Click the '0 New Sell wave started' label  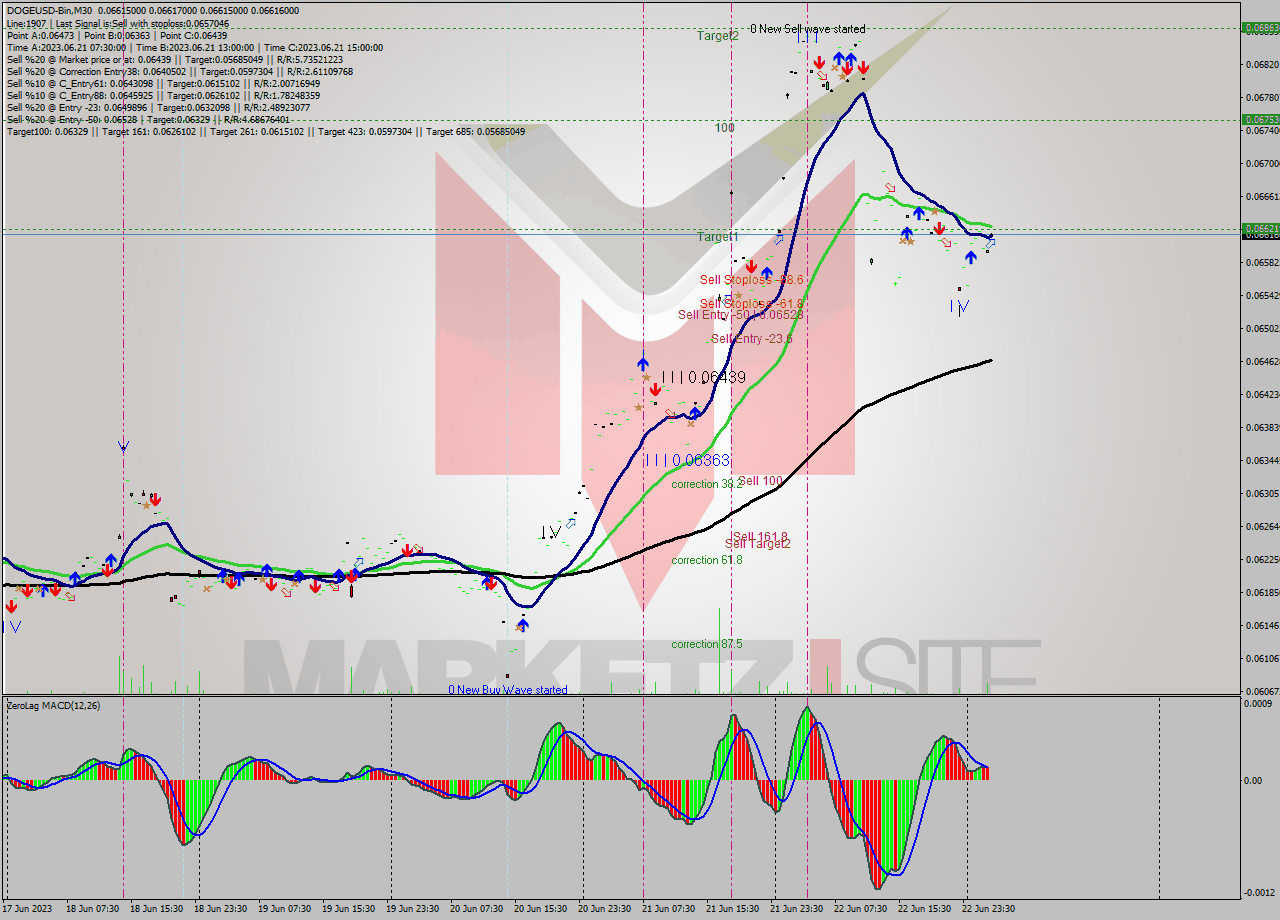(808, 29)
